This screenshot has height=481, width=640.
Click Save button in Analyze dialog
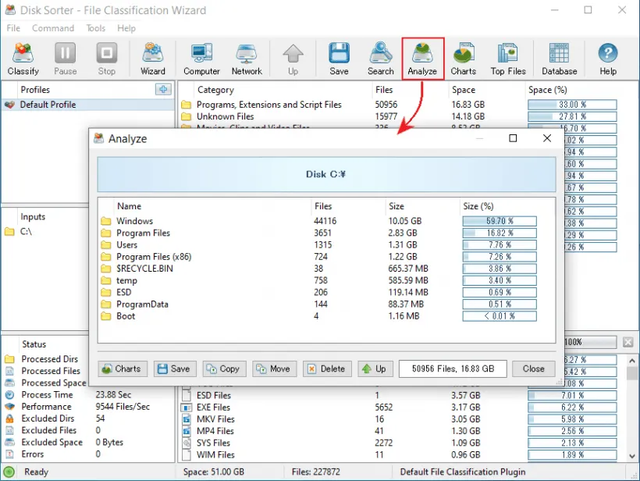click(x=175, y=369)
